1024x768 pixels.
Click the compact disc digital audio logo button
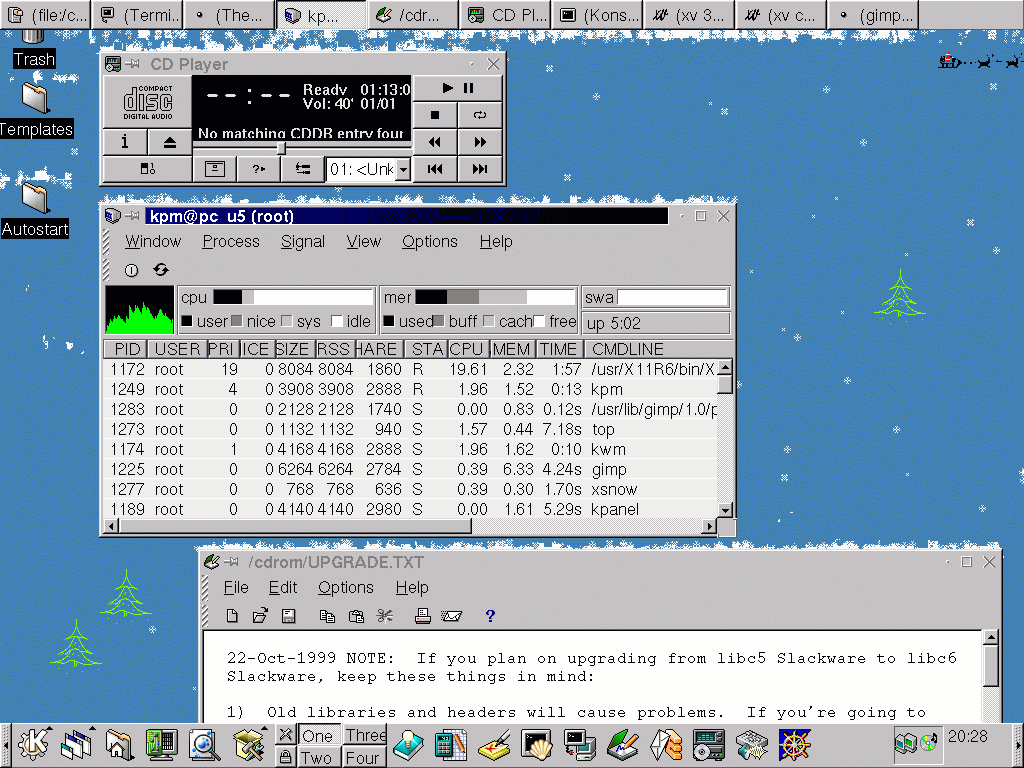(148, 102)
